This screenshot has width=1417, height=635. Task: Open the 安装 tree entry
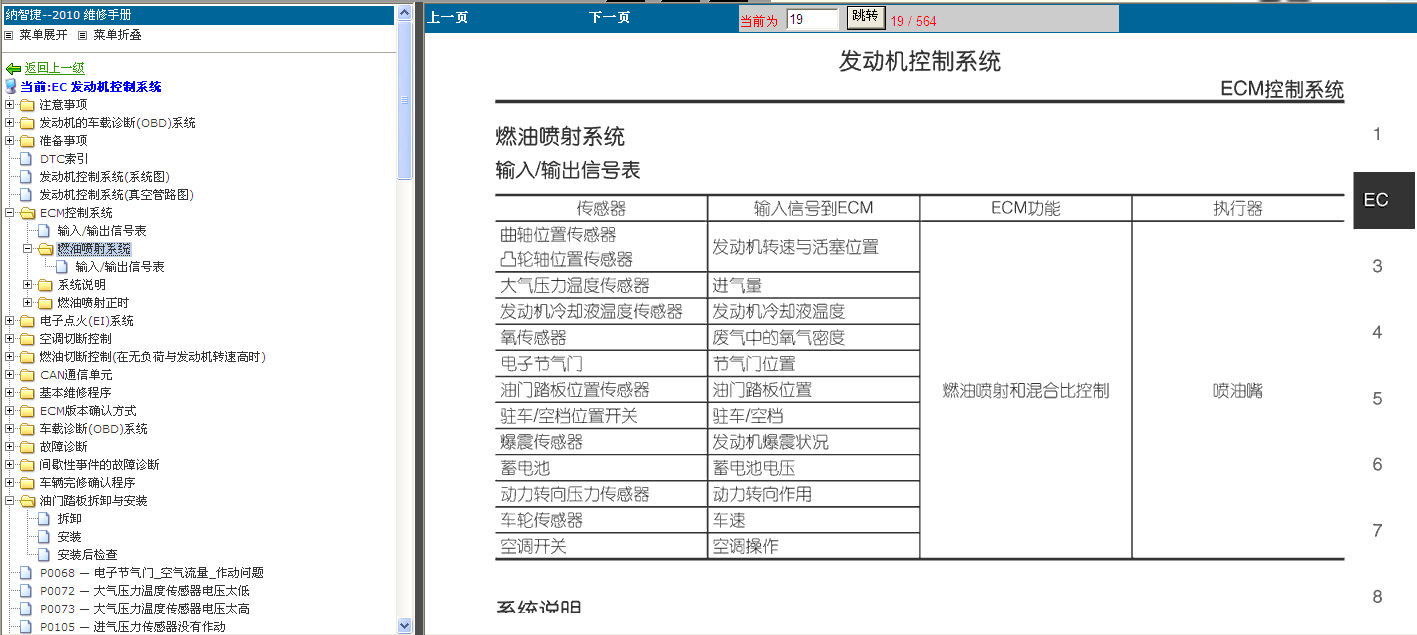point(69,537)
